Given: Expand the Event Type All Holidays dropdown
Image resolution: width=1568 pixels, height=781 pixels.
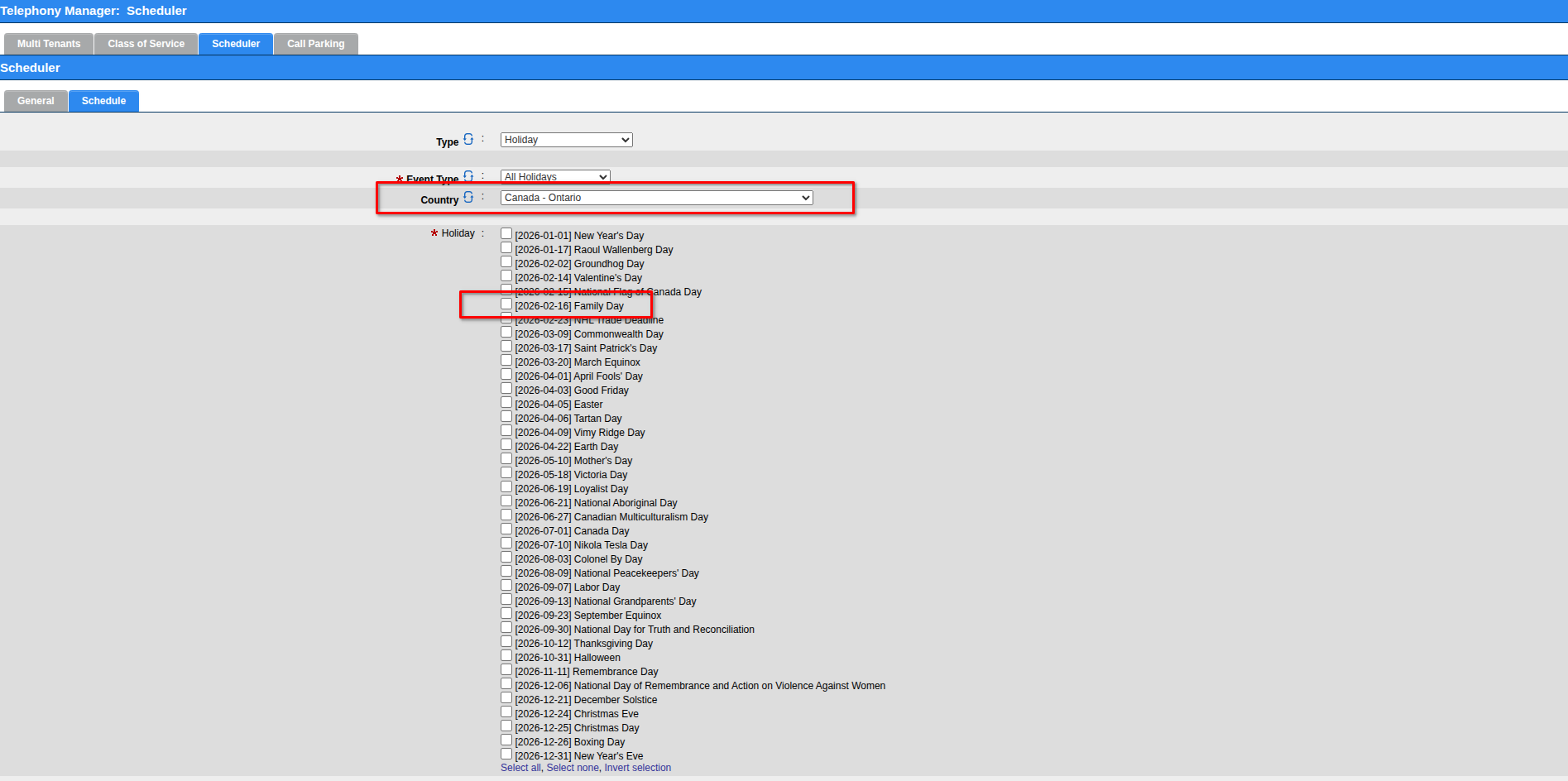Looking at the screenshot, I should [555, 177].
